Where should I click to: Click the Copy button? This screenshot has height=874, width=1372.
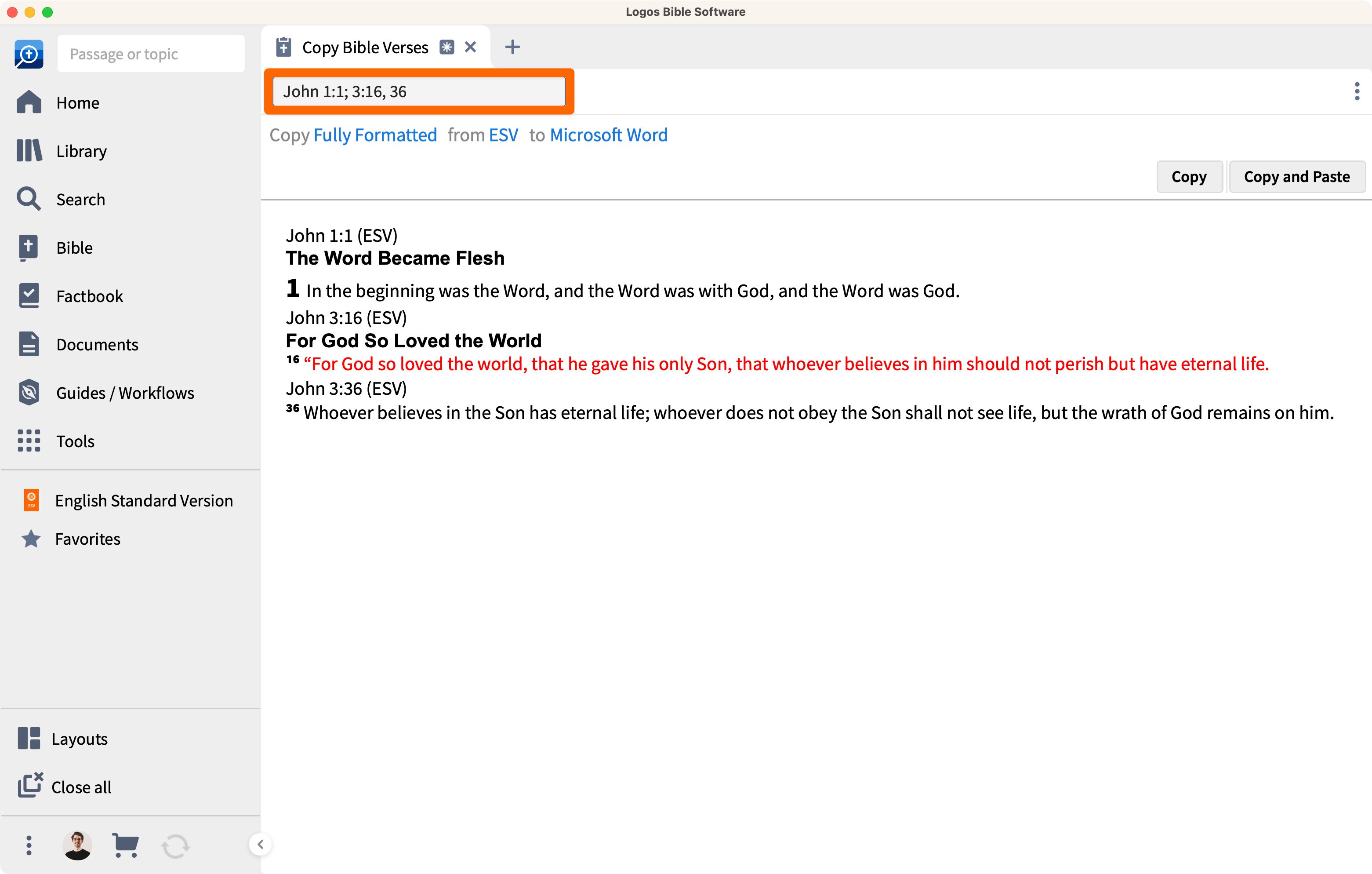(x=1189, y=177)
